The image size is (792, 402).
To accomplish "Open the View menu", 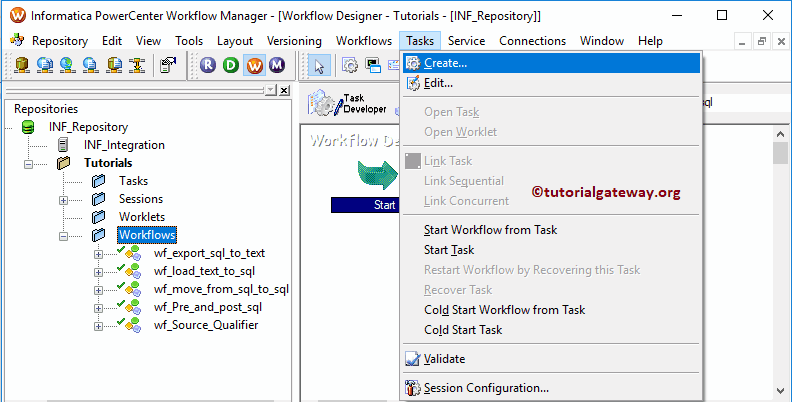I will pyautogui.click(x=148, y=41).
